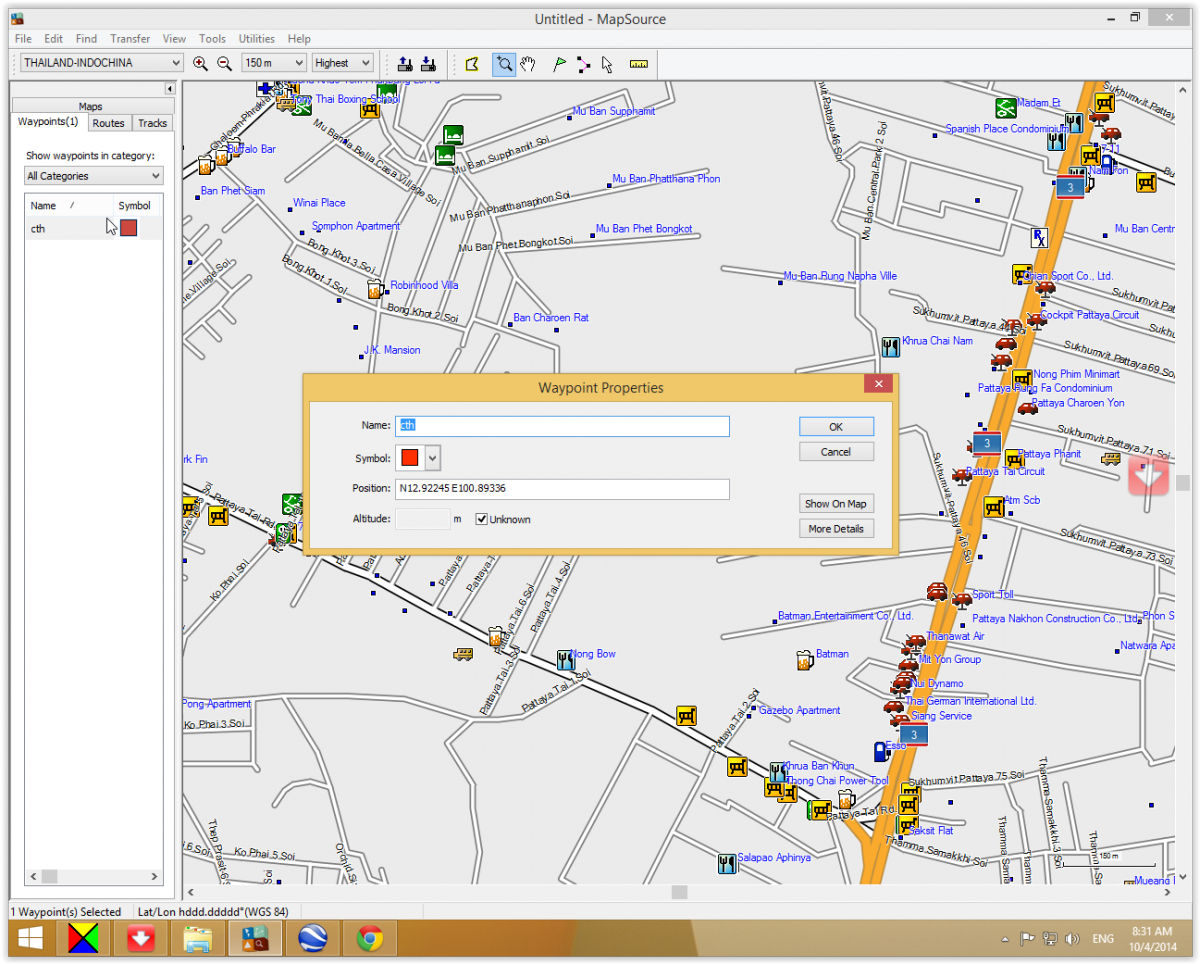Click the map's horizontal scrollbar thumb
Image resolution: width=1200 pixels, height=964 pixels.
680,892
